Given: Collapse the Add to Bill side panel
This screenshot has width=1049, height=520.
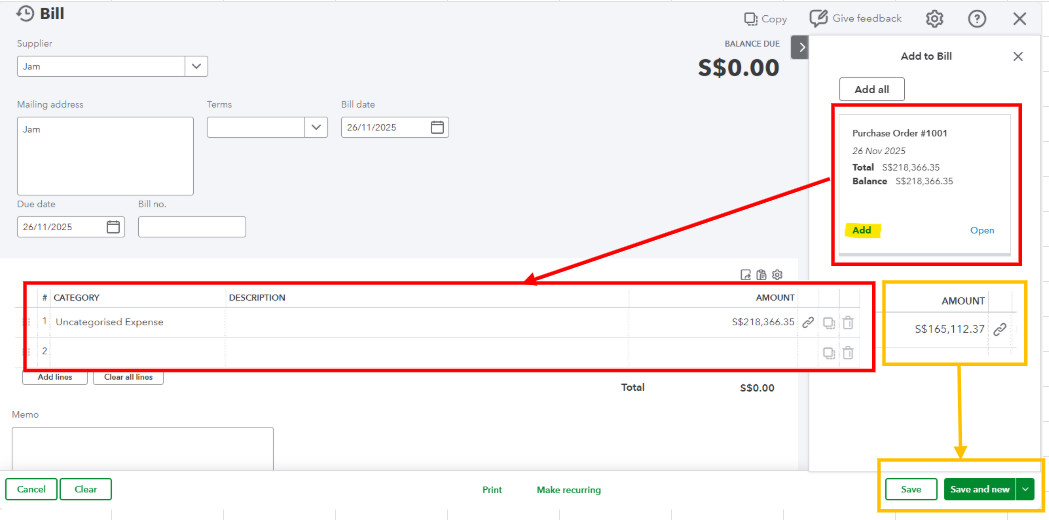Looking at the screenshot, I should [x=799, y=48].
